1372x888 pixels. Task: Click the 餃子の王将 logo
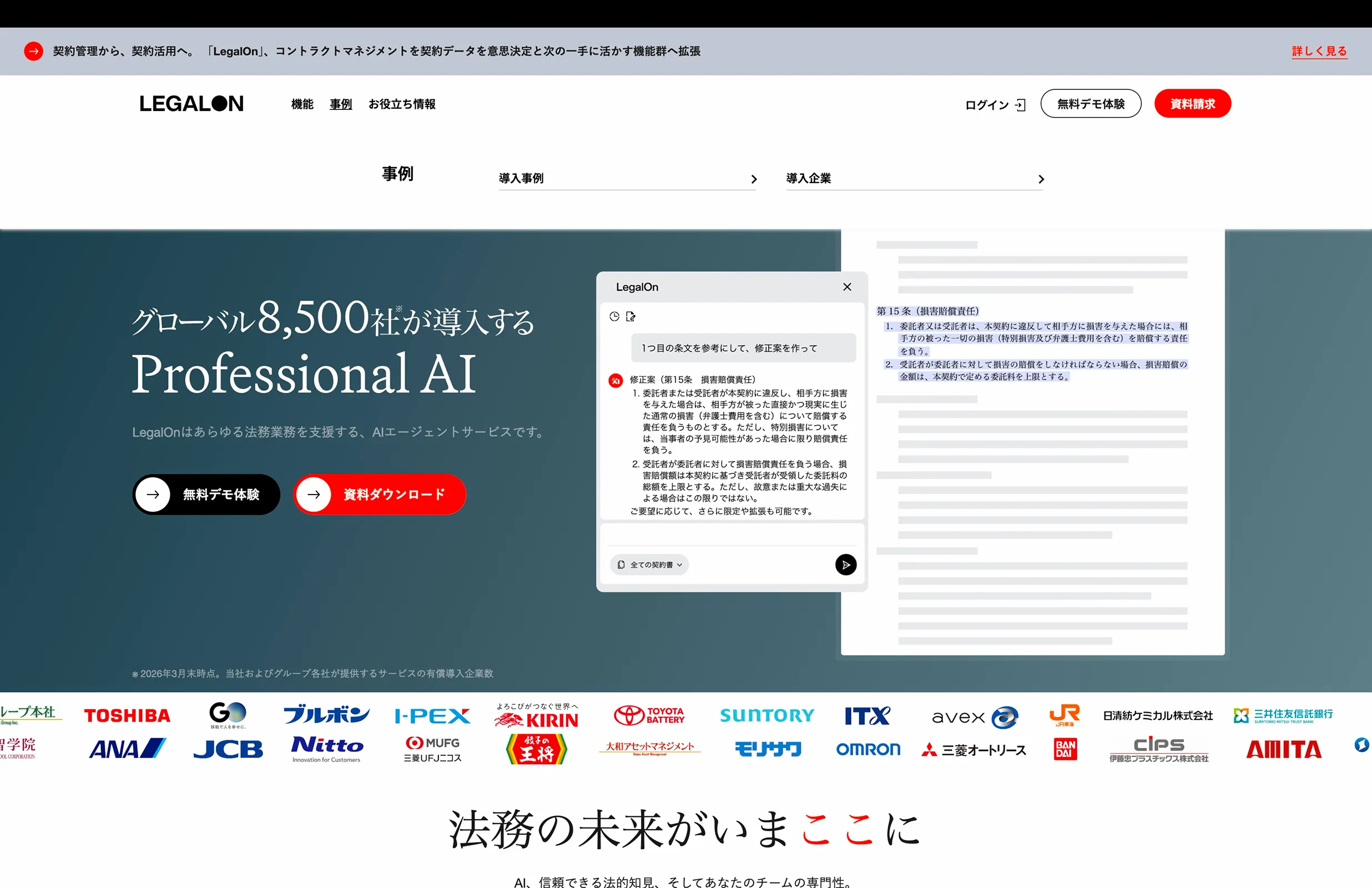pyautogui.click(x=536, y=750)
